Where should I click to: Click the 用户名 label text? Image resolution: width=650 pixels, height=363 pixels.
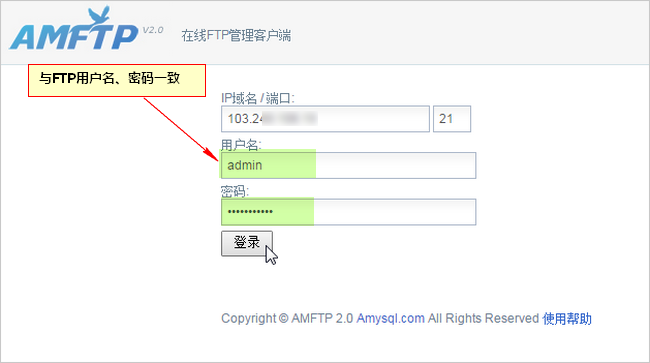pyautogui.click(x=241, y=145)
